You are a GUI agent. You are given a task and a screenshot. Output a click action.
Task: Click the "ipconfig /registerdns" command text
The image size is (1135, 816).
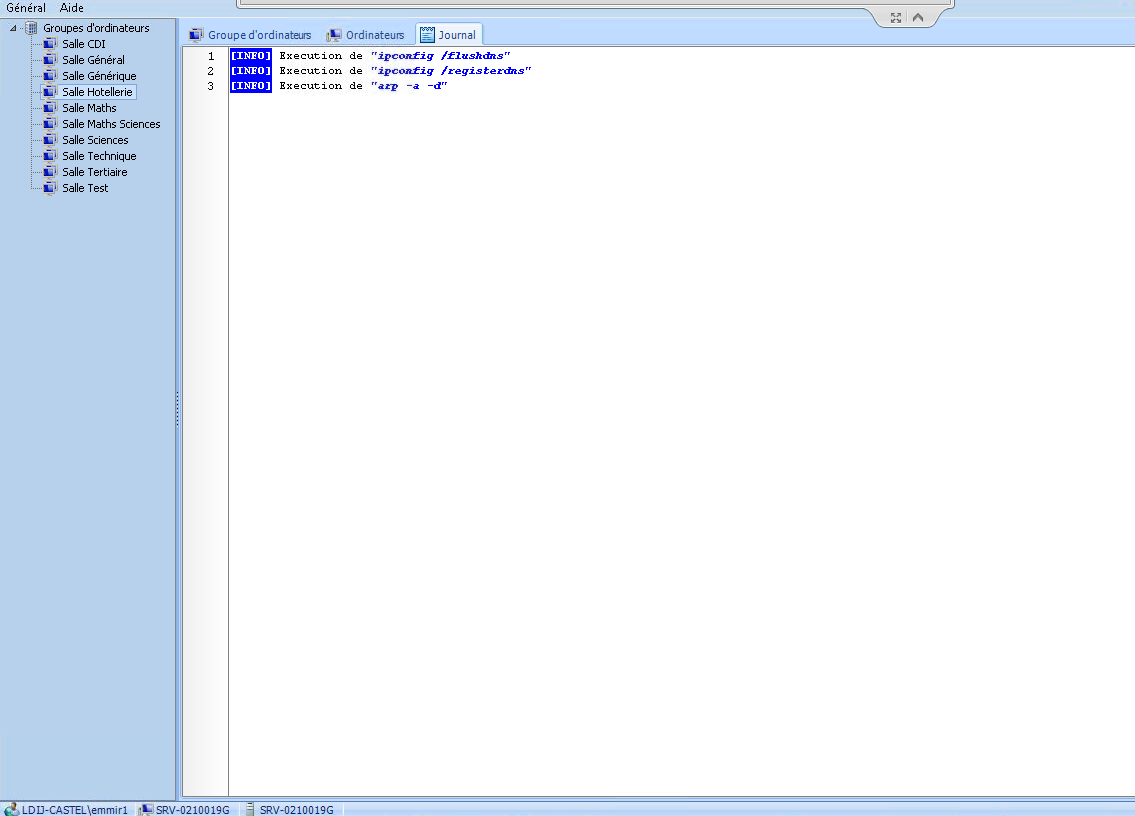click(x=450, y=71)
